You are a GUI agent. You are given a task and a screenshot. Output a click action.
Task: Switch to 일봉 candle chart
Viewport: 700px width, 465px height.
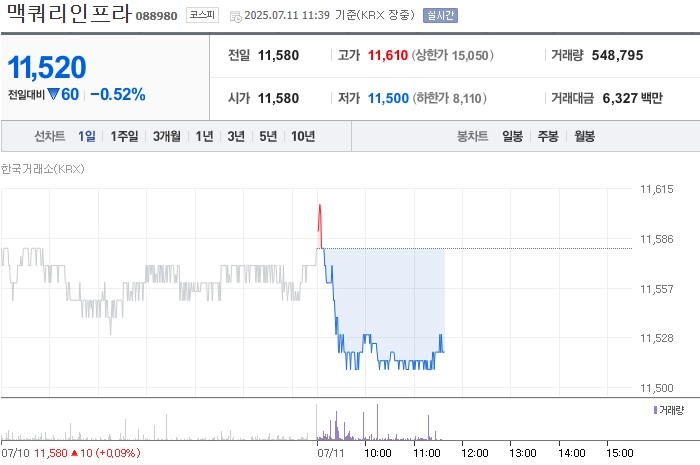coord(512,136)
